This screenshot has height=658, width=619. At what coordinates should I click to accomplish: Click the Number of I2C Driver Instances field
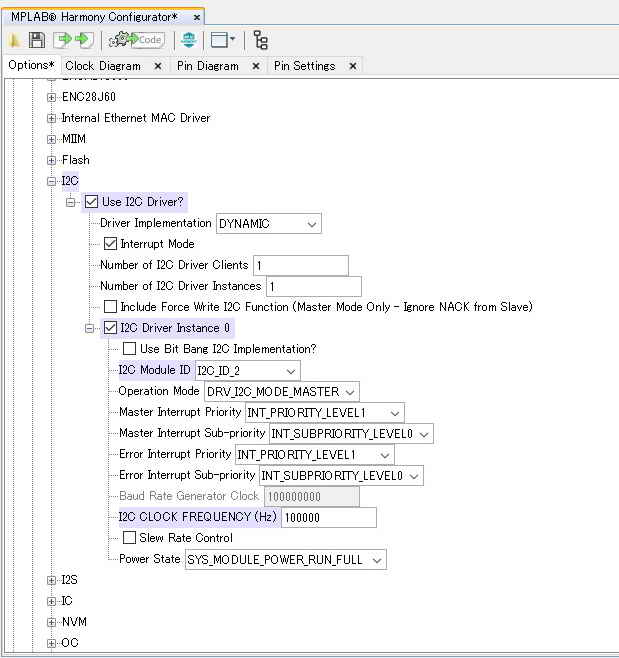314,287
